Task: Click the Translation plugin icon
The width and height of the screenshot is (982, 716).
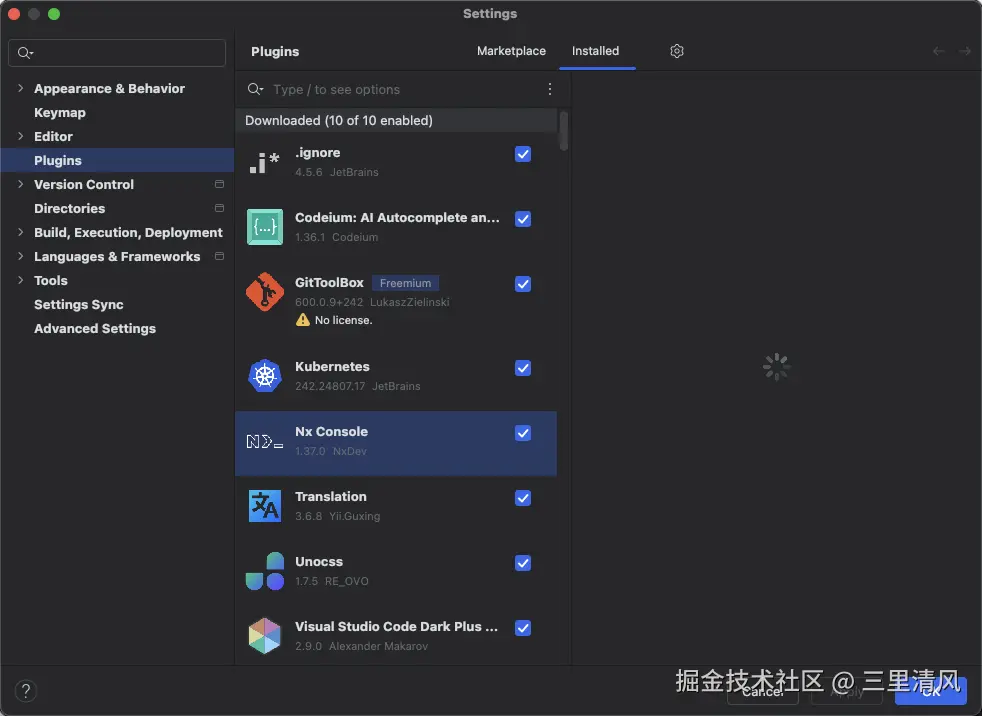Action: click(264, 506)
